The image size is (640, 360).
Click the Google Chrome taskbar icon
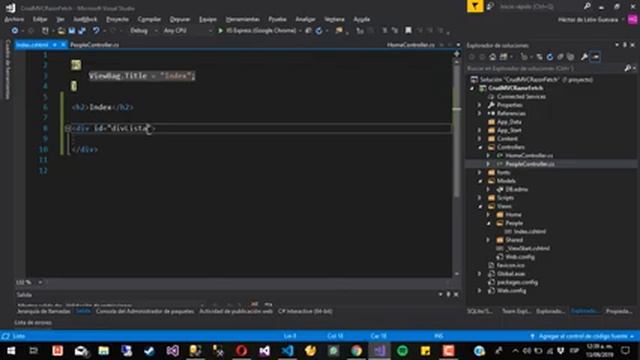coord(356,351)
